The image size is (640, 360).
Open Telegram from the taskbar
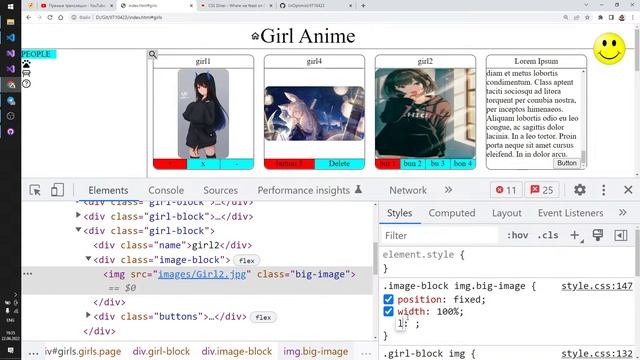(11, 100)
